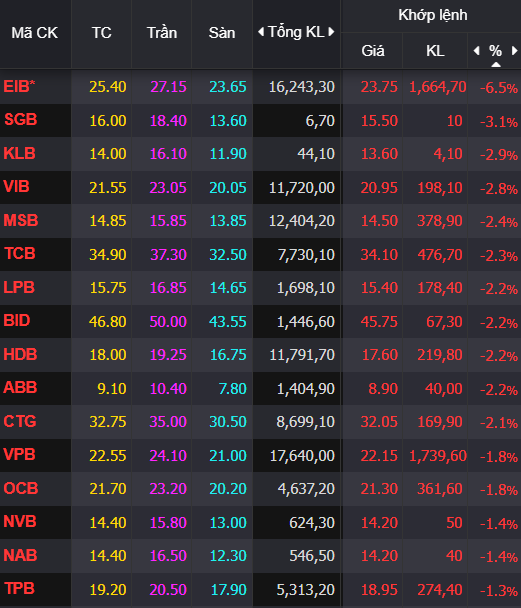
Task: Click left arrow beside % column header
Action: coord(477,50)
